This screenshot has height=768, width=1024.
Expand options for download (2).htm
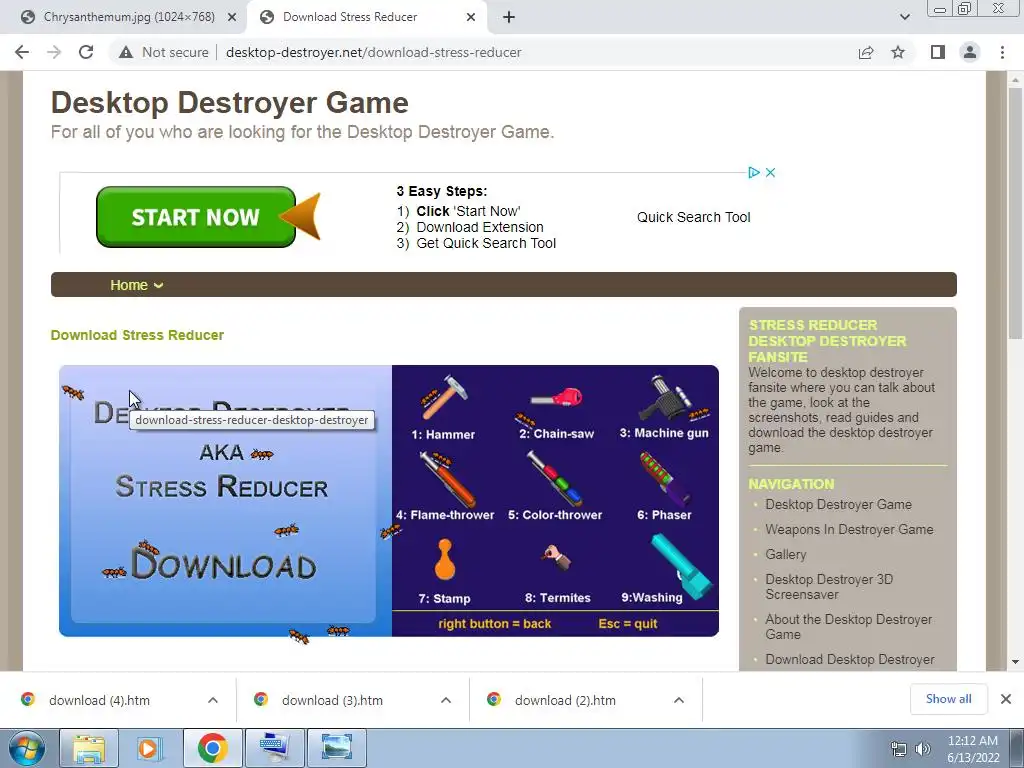pos(679,700)
